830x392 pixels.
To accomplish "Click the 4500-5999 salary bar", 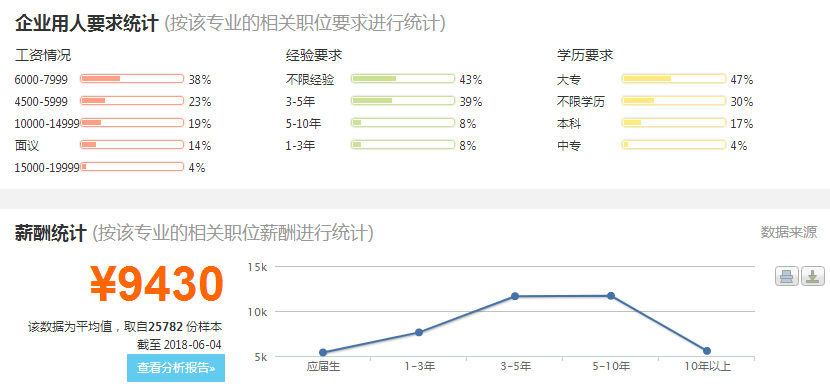I will click(132, 101).
